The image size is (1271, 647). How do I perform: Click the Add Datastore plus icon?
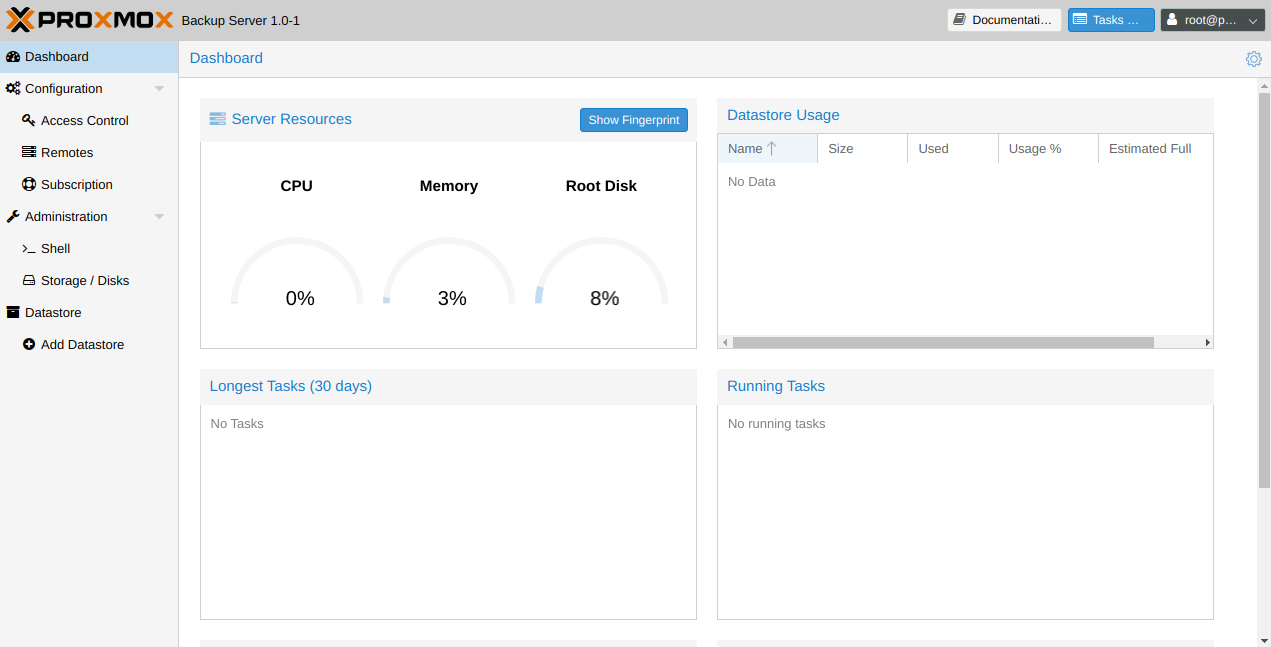(29, 344)
